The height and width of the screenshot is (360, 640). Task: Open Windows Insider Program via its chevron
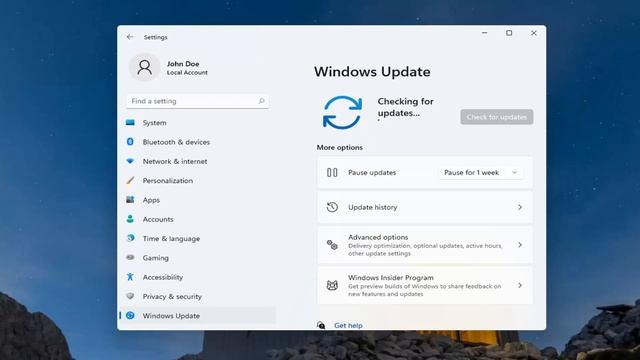[520, 285]
